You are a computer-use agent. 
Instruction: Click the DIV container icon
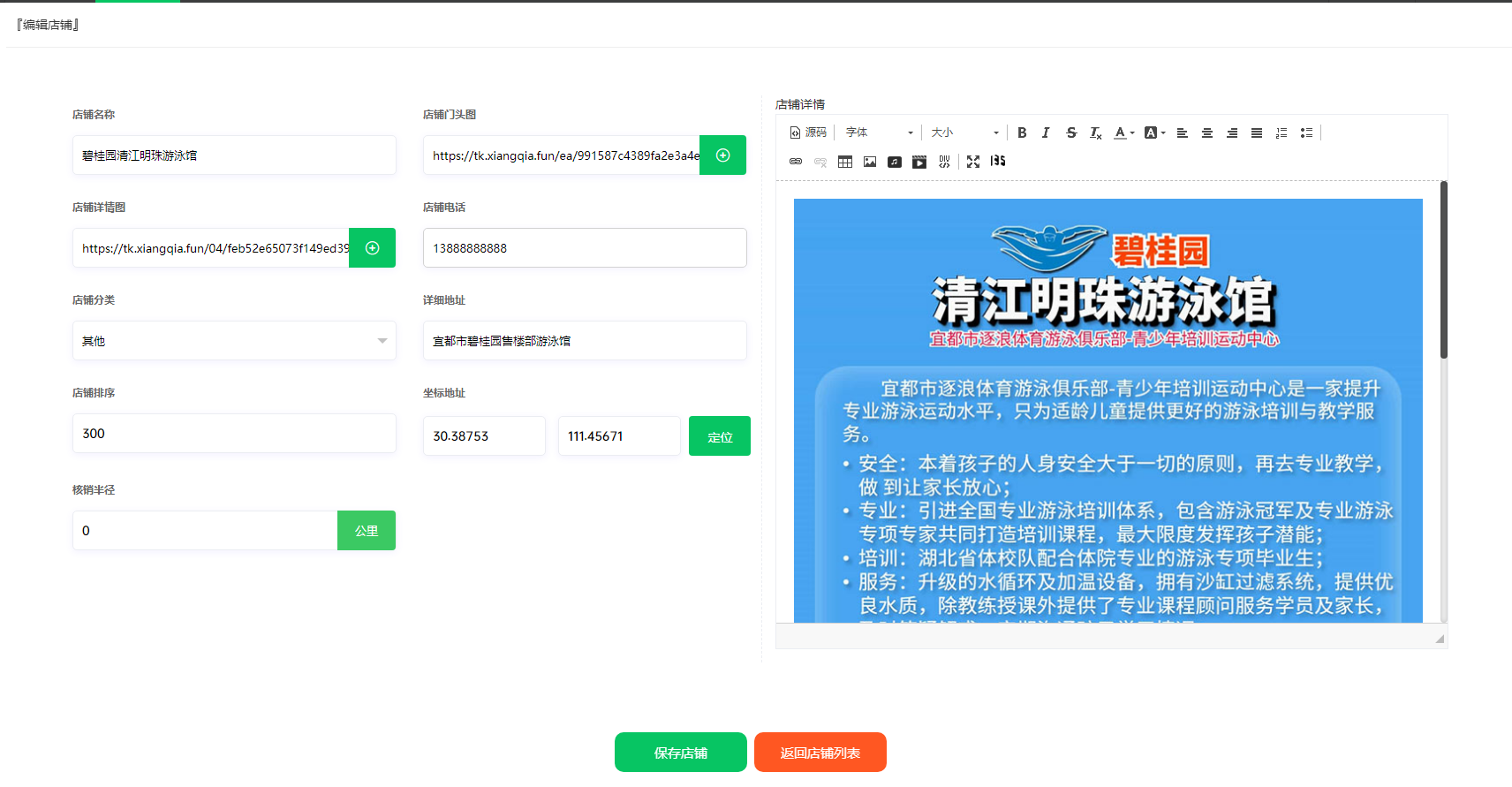pyautogui.click(x=944, y=162)
